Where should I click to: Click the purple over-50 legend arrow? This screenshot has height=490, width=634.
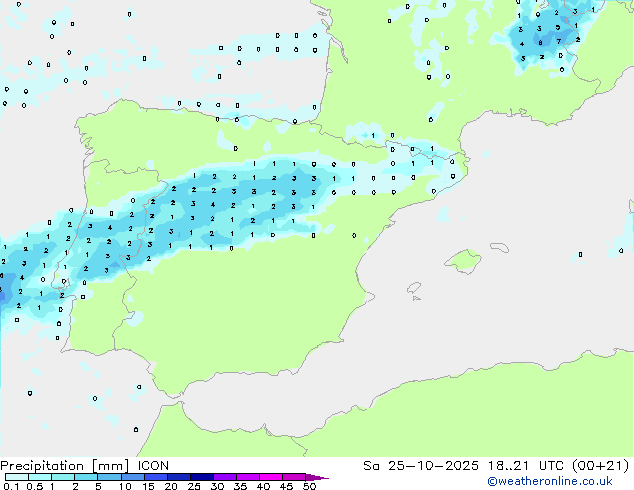click(317, 477)
